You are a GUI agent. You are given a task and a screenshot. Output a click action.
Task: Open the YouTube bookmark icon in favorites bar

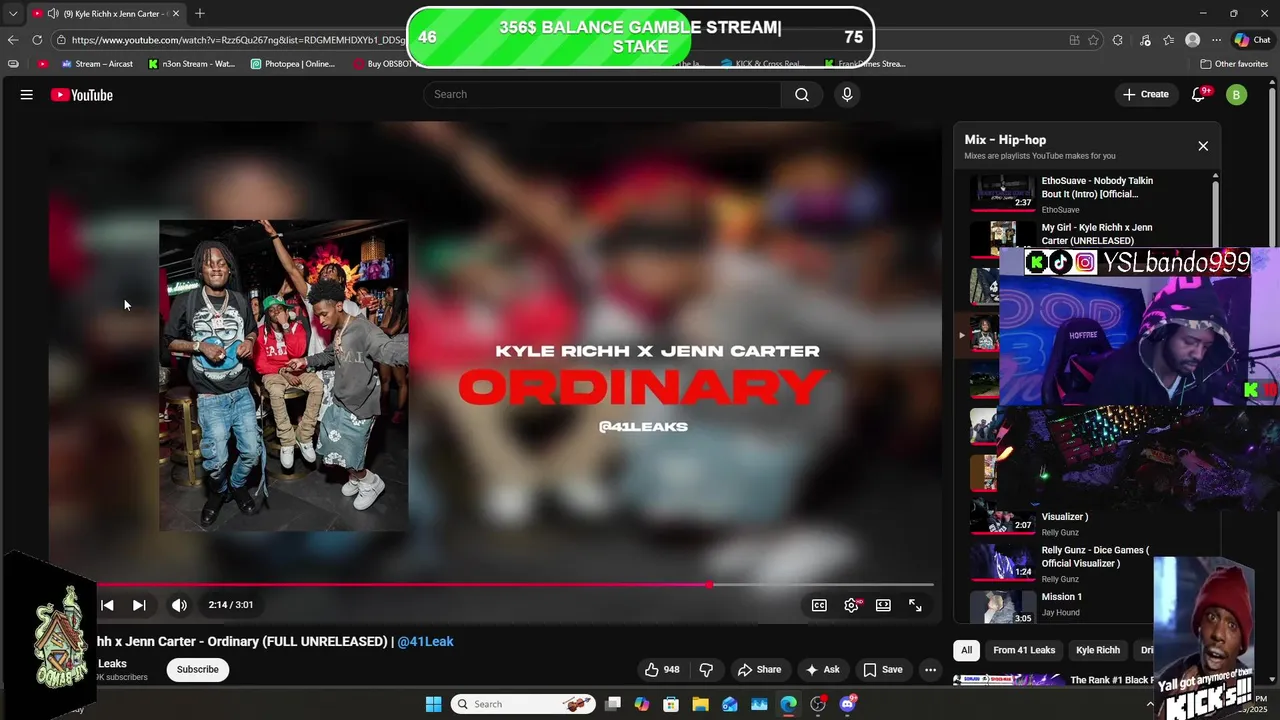point(42,64)
